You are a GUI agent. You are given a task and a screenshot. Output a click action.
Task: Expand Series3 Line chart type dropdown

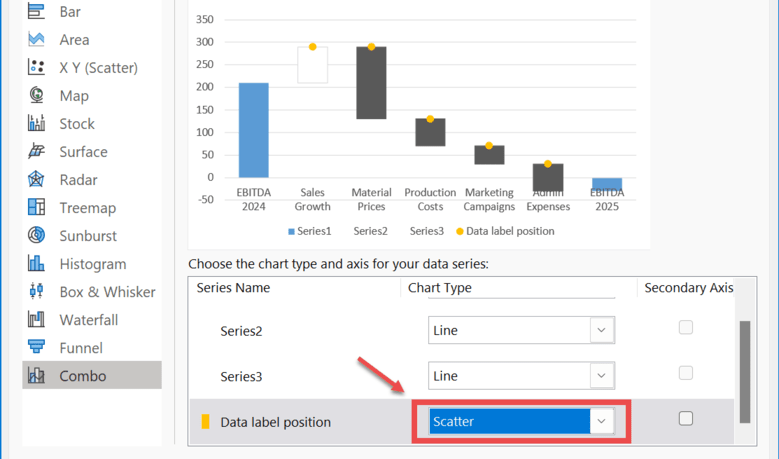click(x=601, y=376)
